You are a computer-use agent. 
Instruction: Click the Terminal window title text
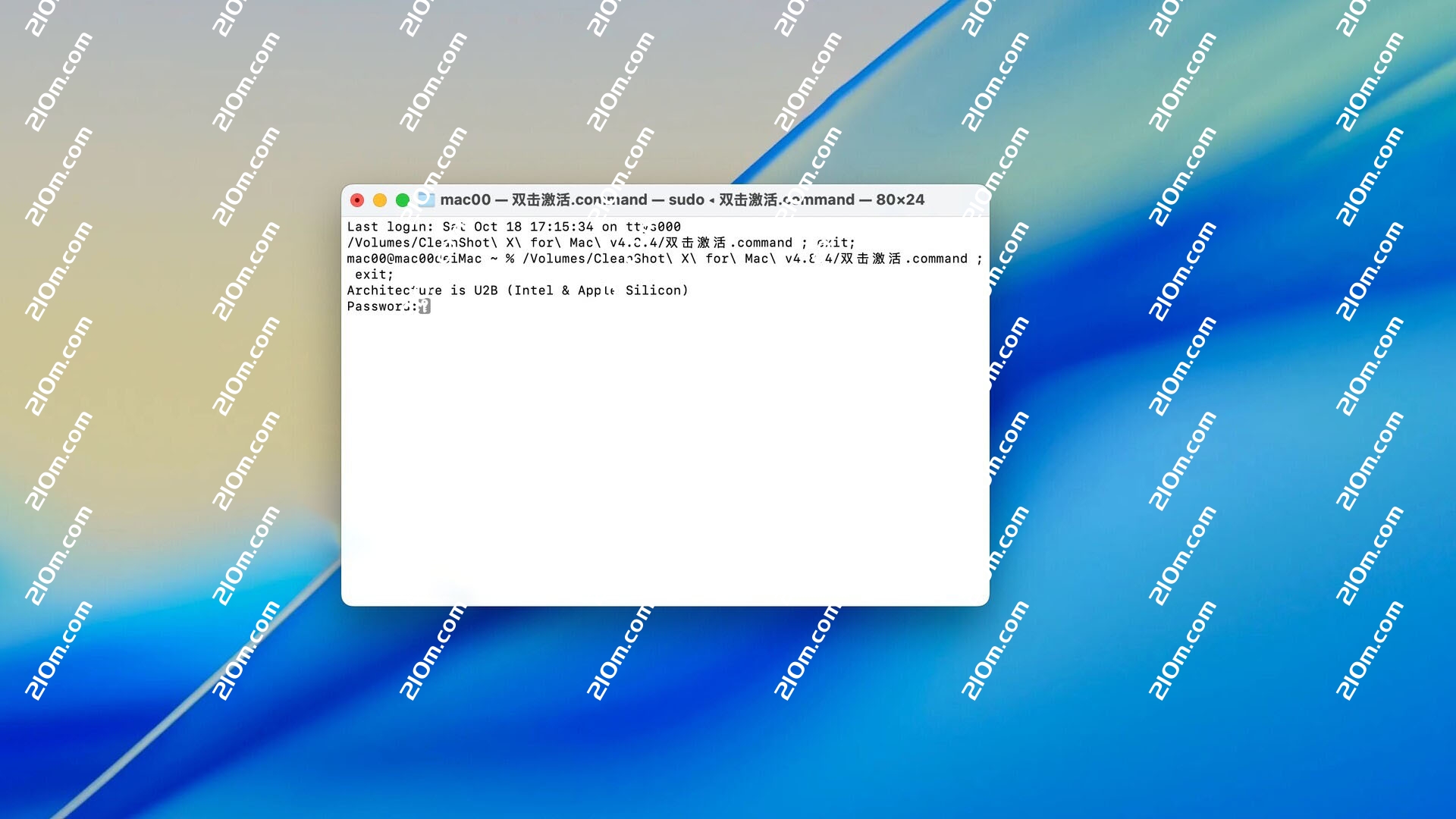click(x=681, y=199)
